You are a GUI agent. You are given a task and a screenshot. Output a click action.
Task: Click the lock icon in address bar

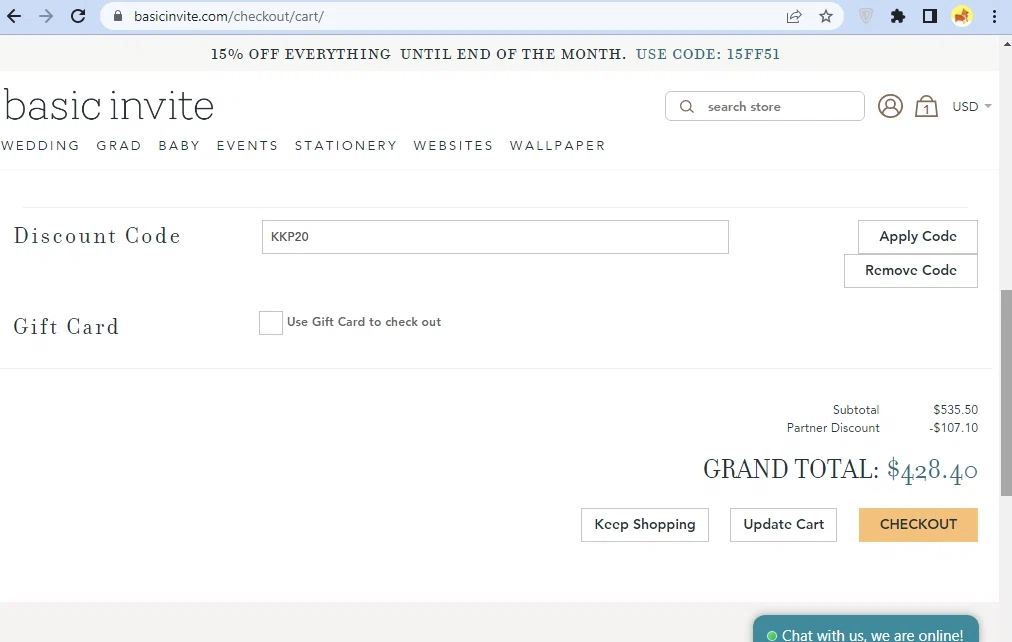pyautogui.click(x=117, y=16)
